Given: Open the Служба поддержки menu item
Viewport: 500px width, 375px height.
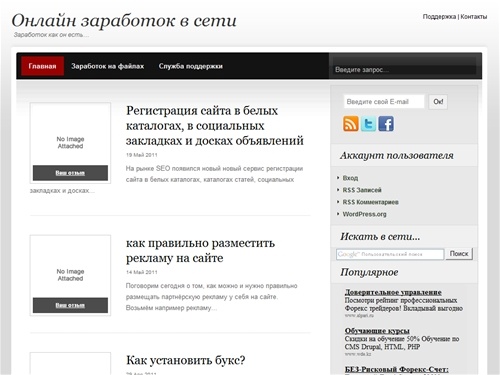Looking at the screenshot, I should 190,66.
